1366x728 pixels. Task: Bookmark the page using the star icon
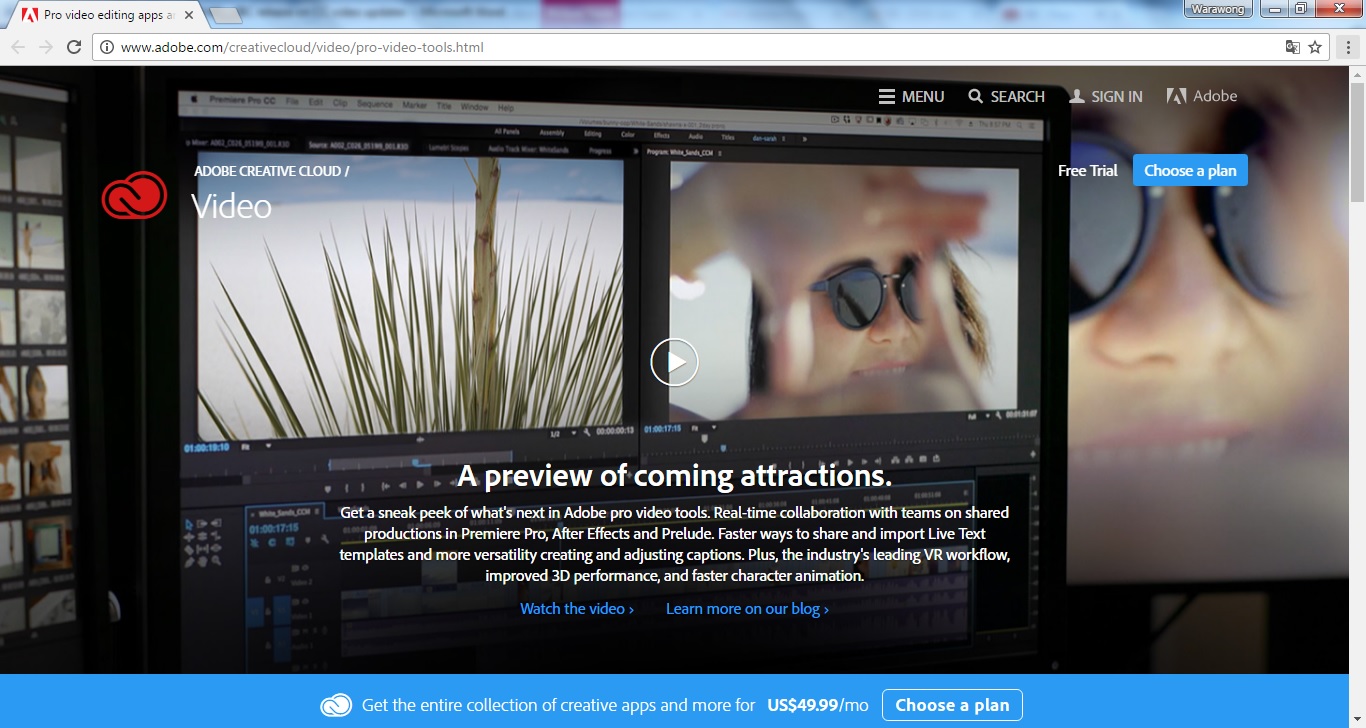pyautogui.click(x=1315, y=47)
